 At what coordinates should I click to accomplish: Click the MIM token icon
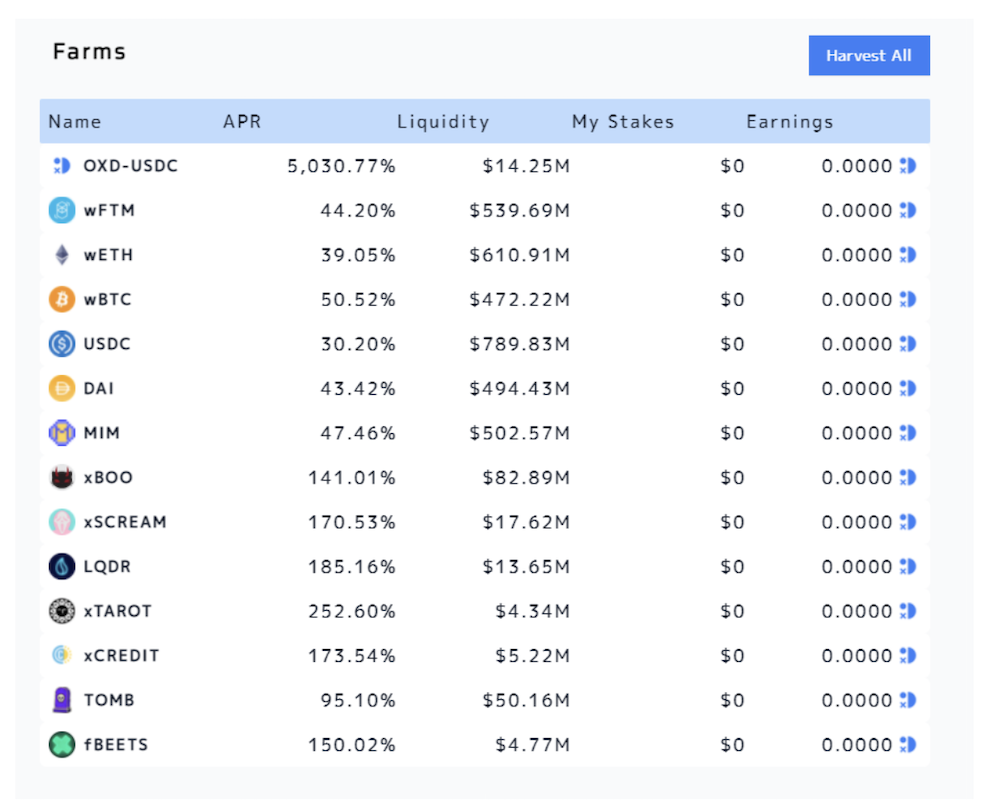62,433
